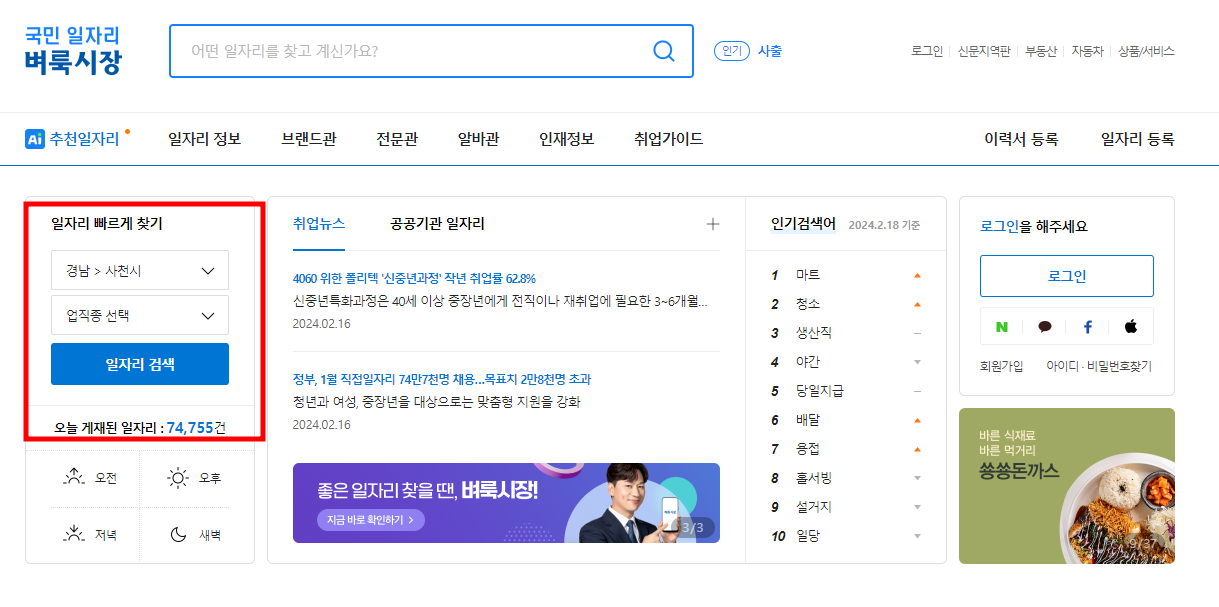The height and width of the screenshot is (607, 1219).
Task: Click the 인기 badge near search
Action: tap(732, 51)
